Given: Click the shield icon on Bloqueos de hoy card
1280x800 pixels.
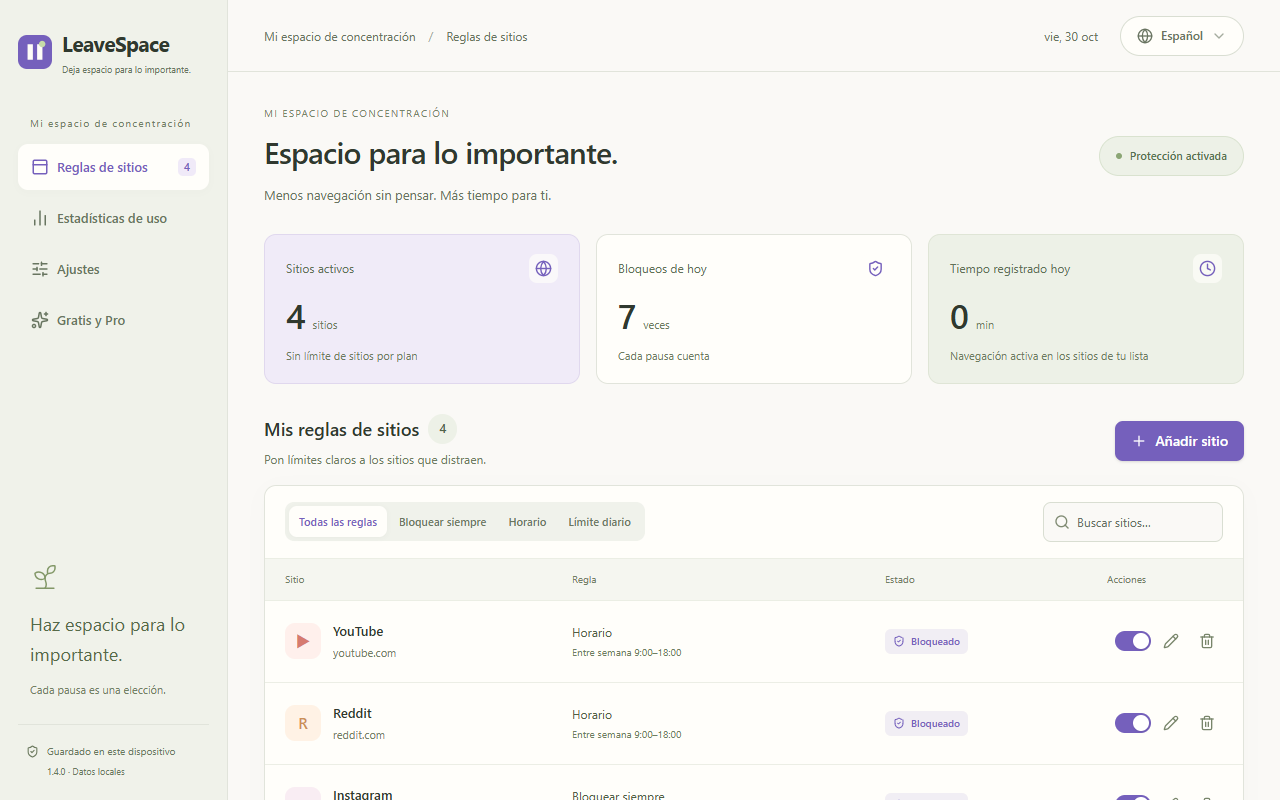Looking at the screenshot, I should coord(876,268).
